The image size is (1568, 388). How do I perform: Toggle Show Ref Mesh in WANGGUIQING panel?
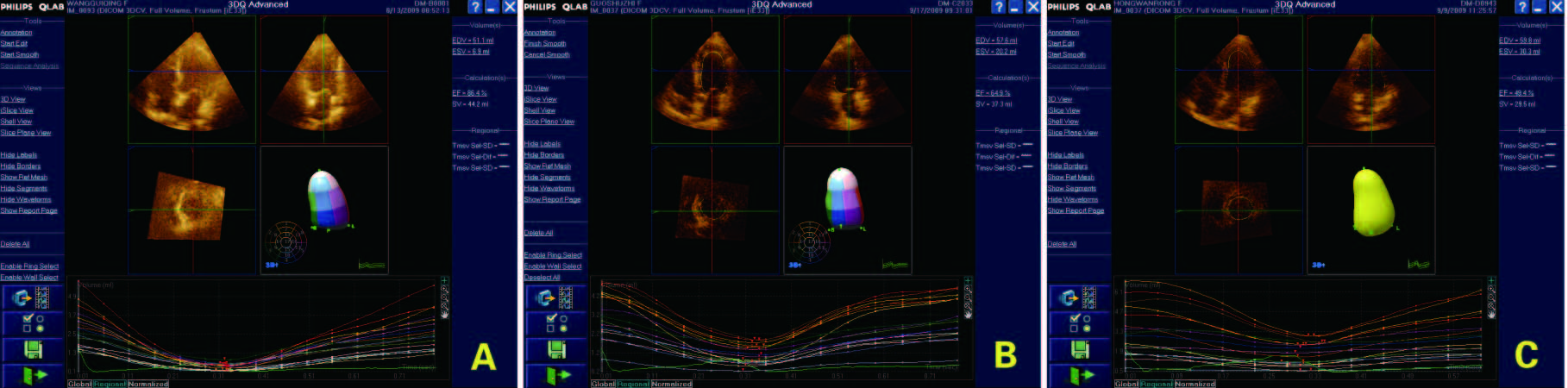tap(24, 178)
